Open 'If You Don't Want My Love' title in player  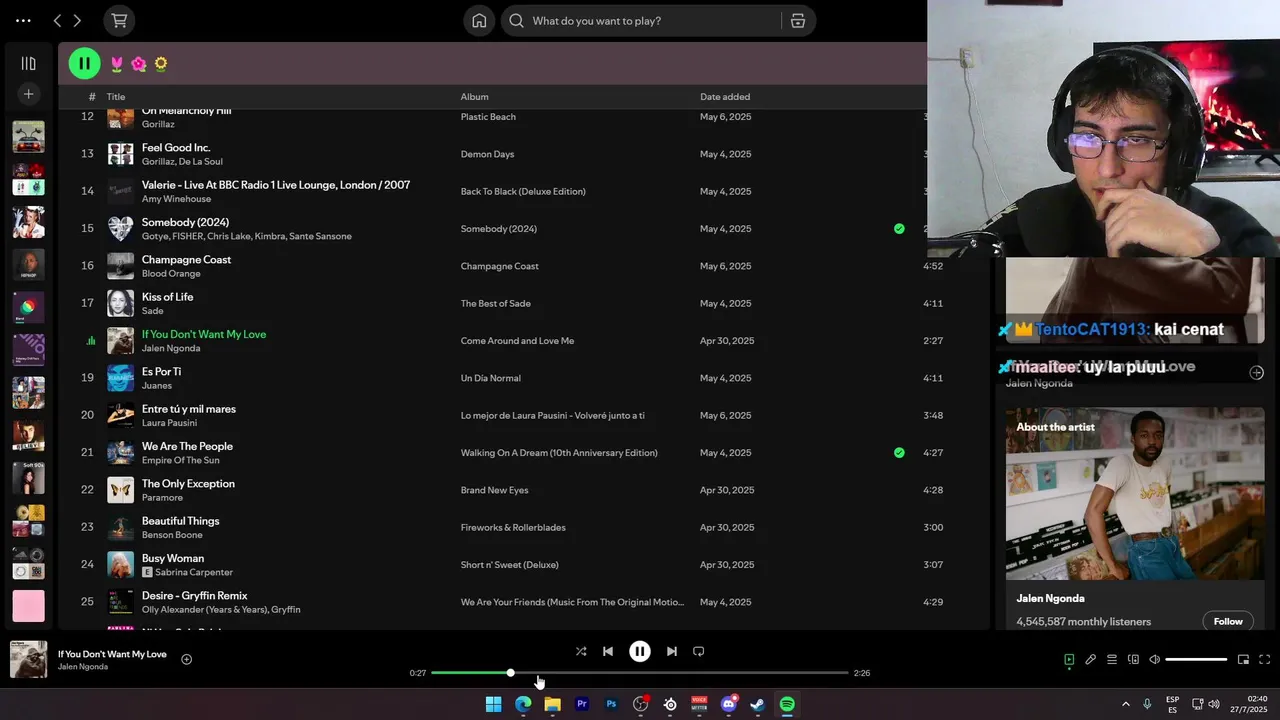(112, 654)
